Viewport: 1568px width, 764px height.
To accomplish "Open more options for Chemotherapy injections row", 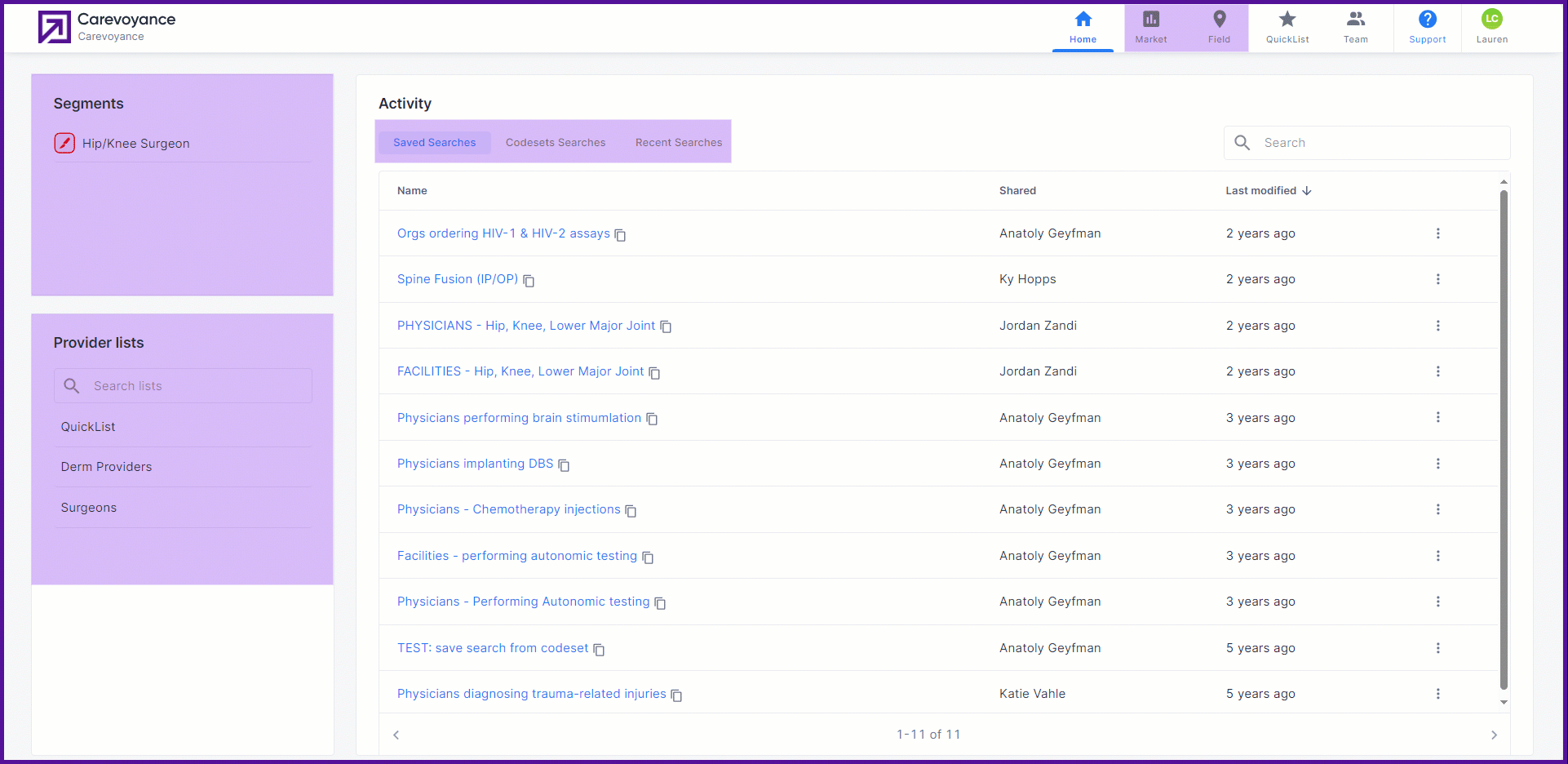I will tap(1437, 509).
